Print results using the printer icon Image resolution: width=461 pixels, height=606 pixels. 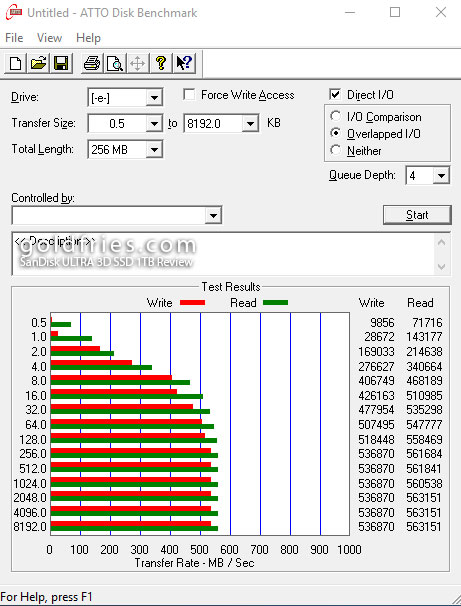click(x=92, y=63)
